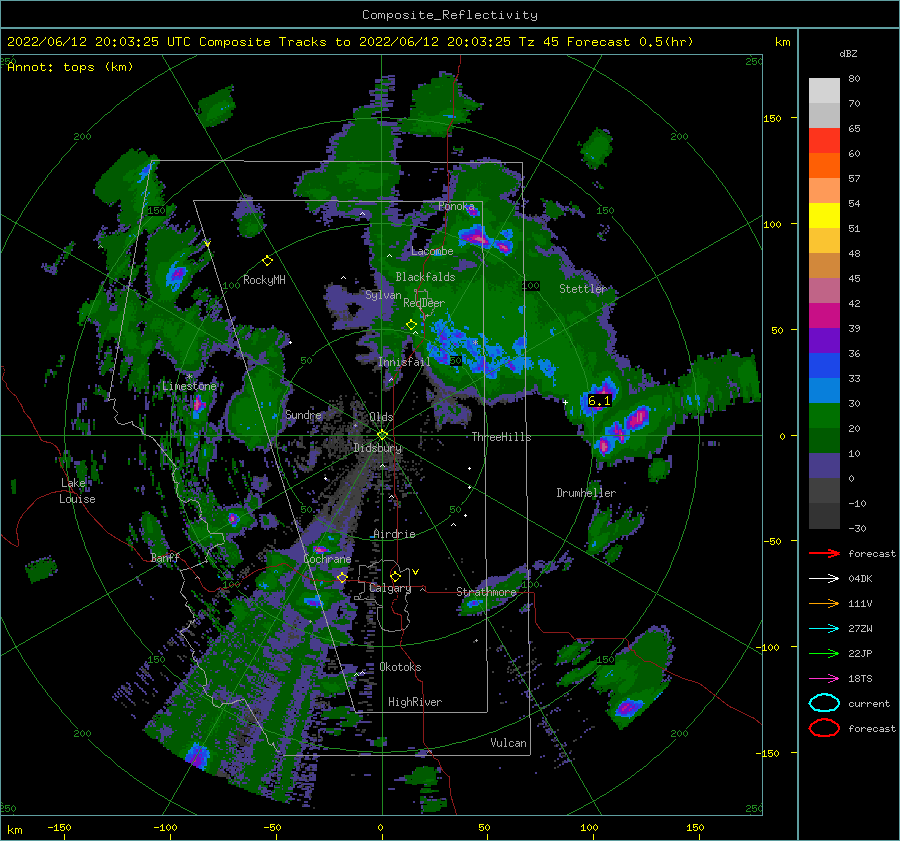Click the RockyMH label
Screen dimensions: 900x841
coord(264,280)
